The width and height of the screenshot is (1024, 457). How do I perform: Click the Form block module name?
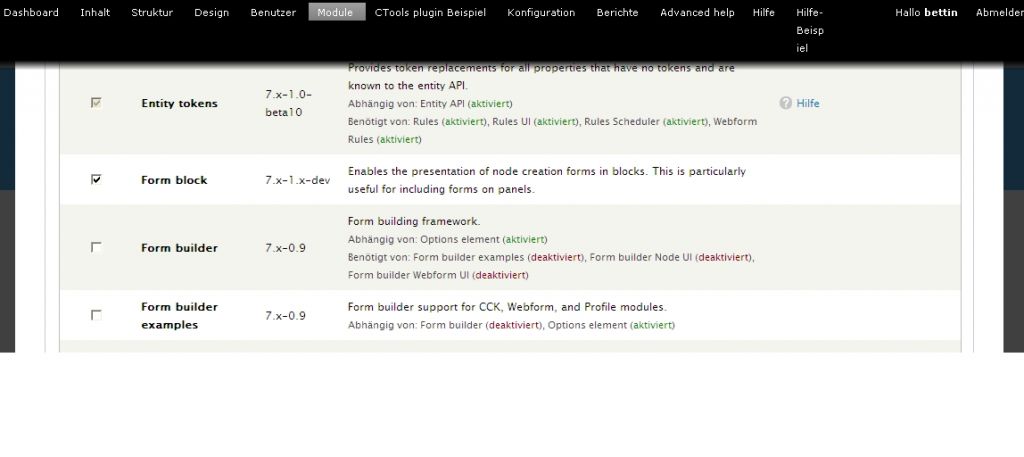click(x=174, y=180)
